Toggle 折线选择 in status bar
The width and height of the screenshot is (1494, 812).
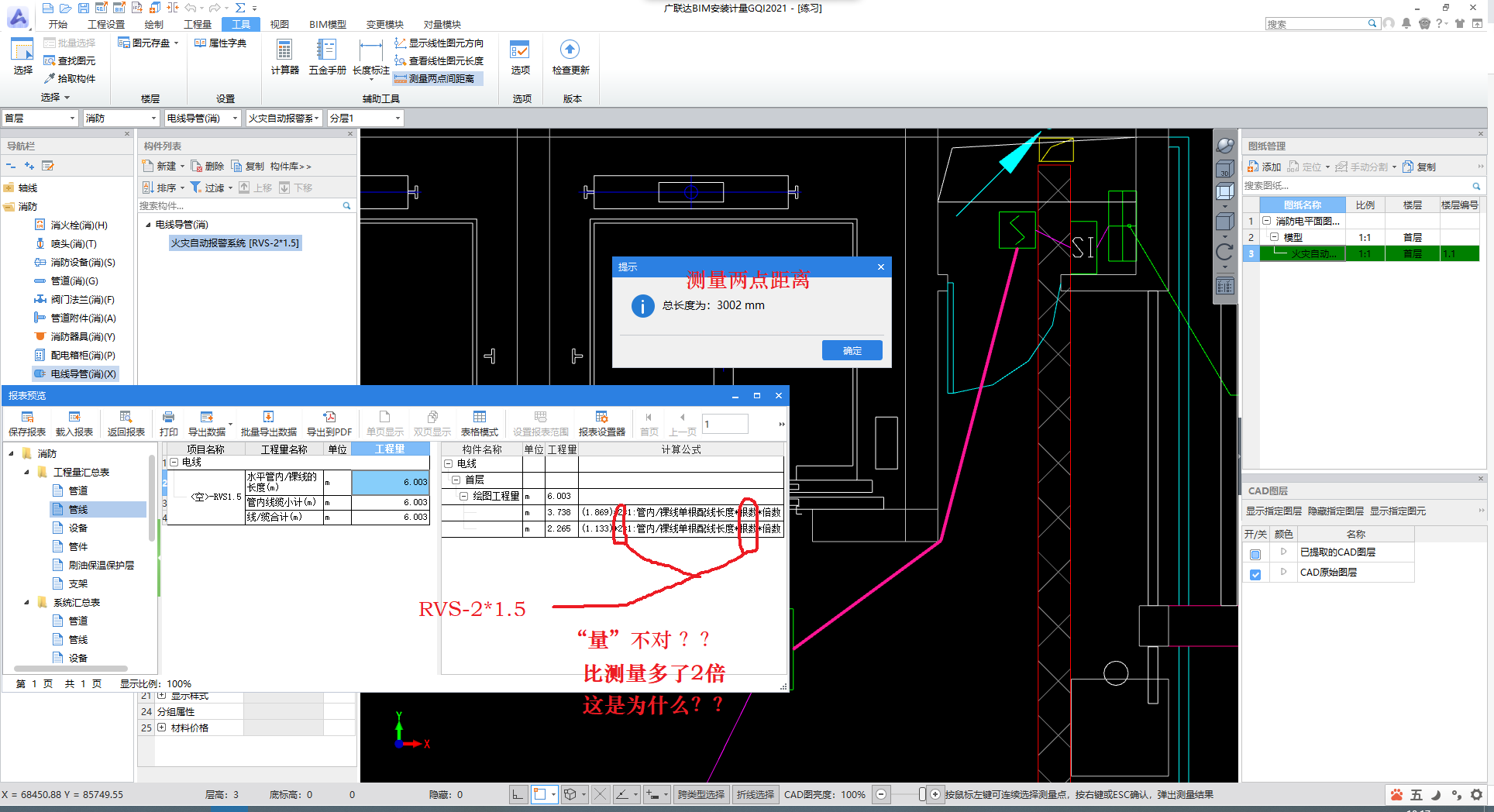pyautogui.click(x=755, y=794)
